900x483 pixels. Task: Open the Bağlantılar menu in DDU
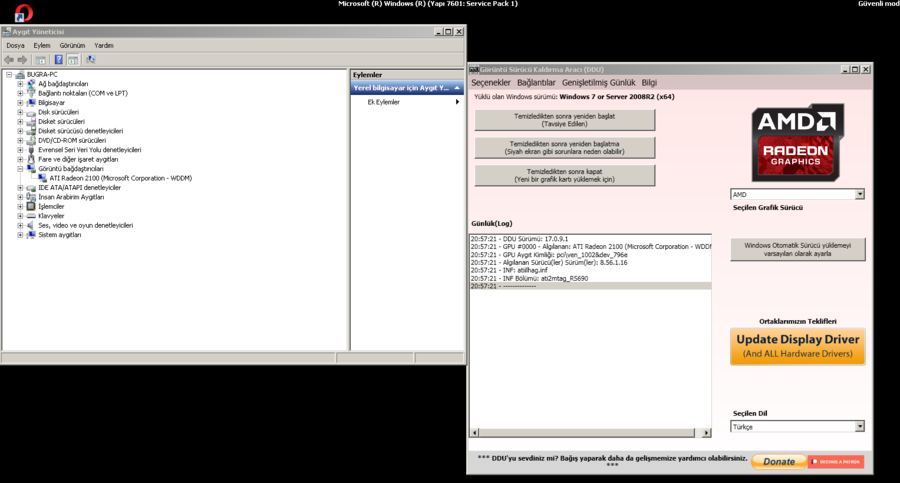click(x=536, y=83)
